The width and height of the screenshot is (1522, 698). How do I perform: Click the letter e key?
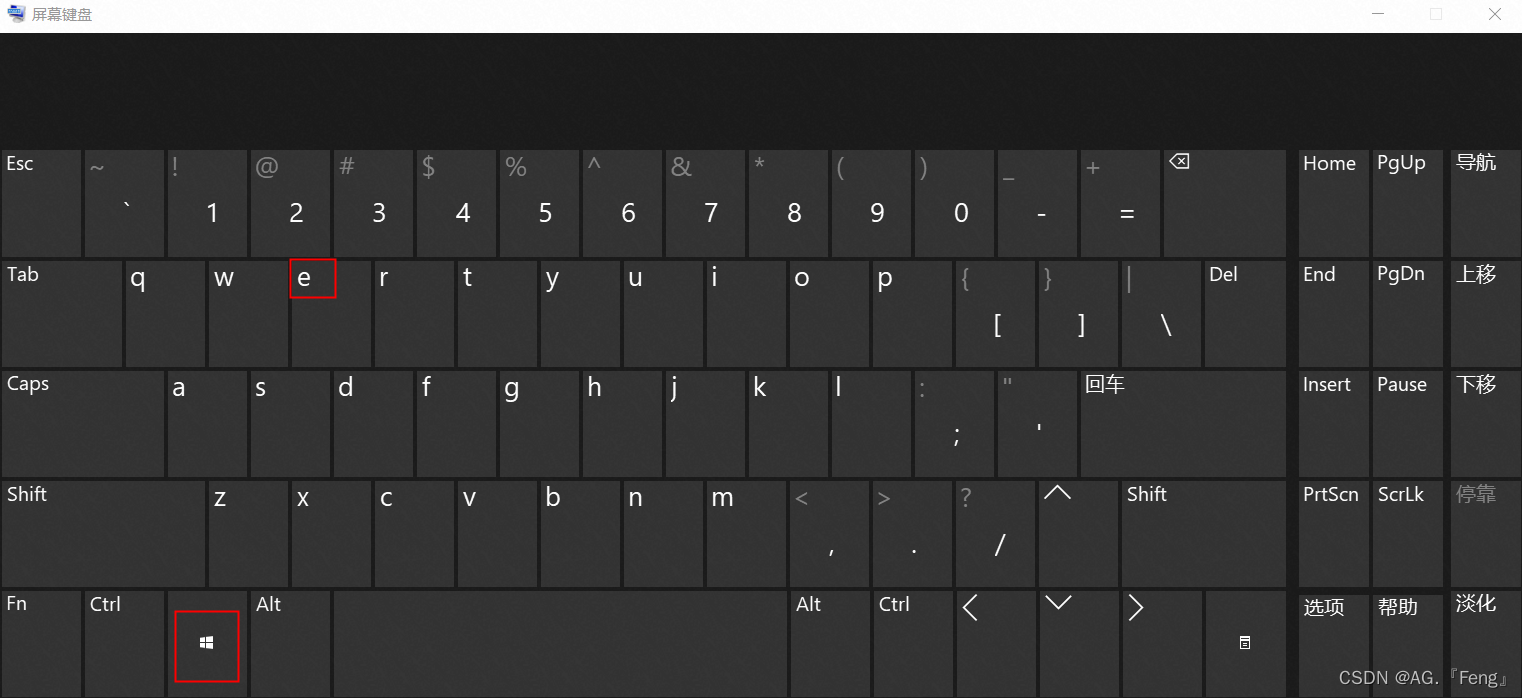[x=331, y=312]
